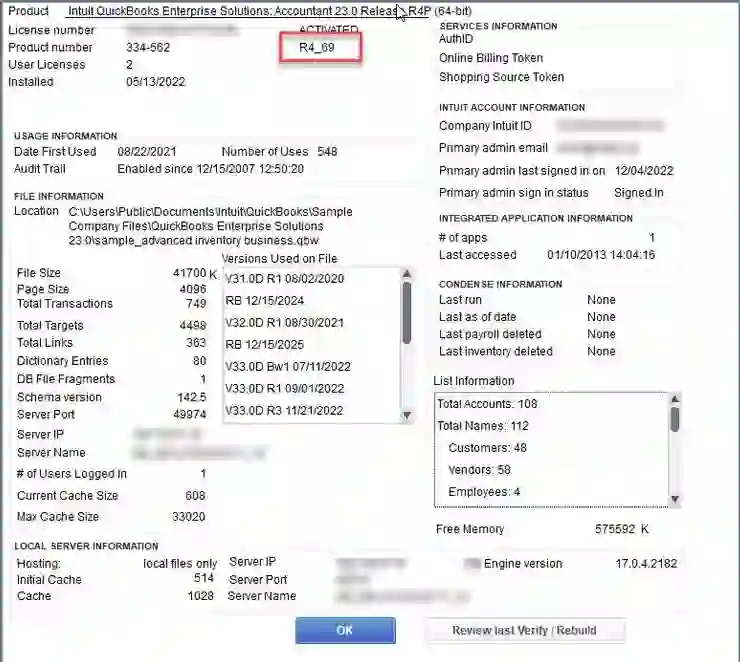
Task: Click Total Transactions value 749
Action: (196, 304)
